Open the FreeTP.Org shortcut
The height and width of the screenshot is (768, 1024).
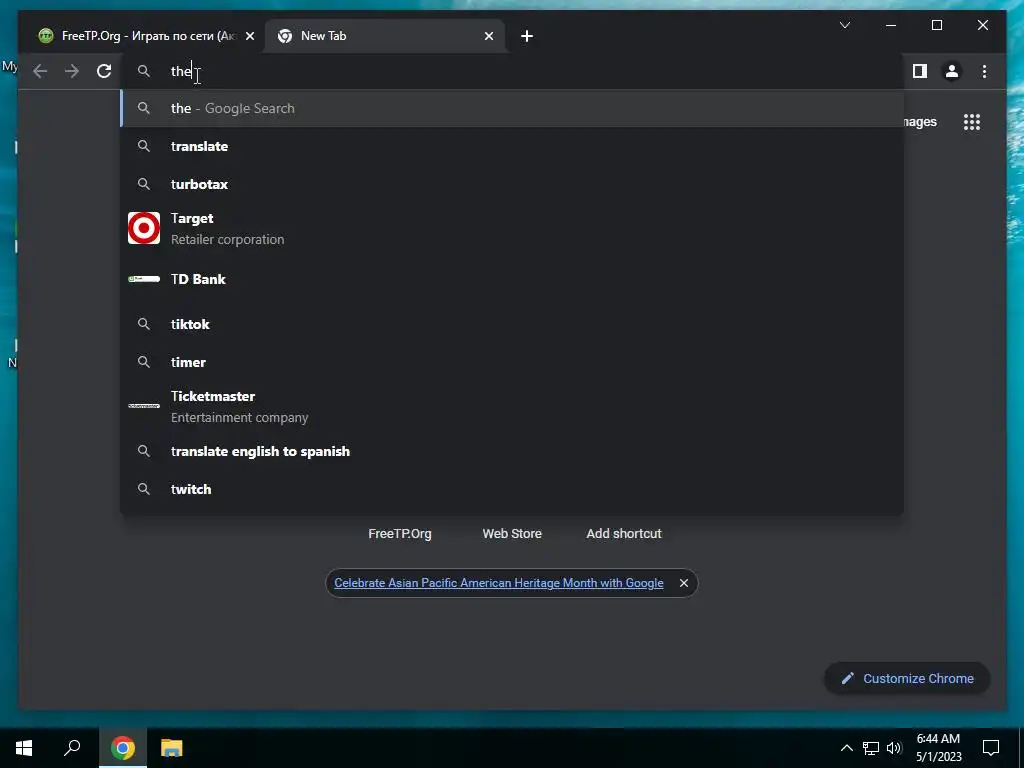point(400,534)
